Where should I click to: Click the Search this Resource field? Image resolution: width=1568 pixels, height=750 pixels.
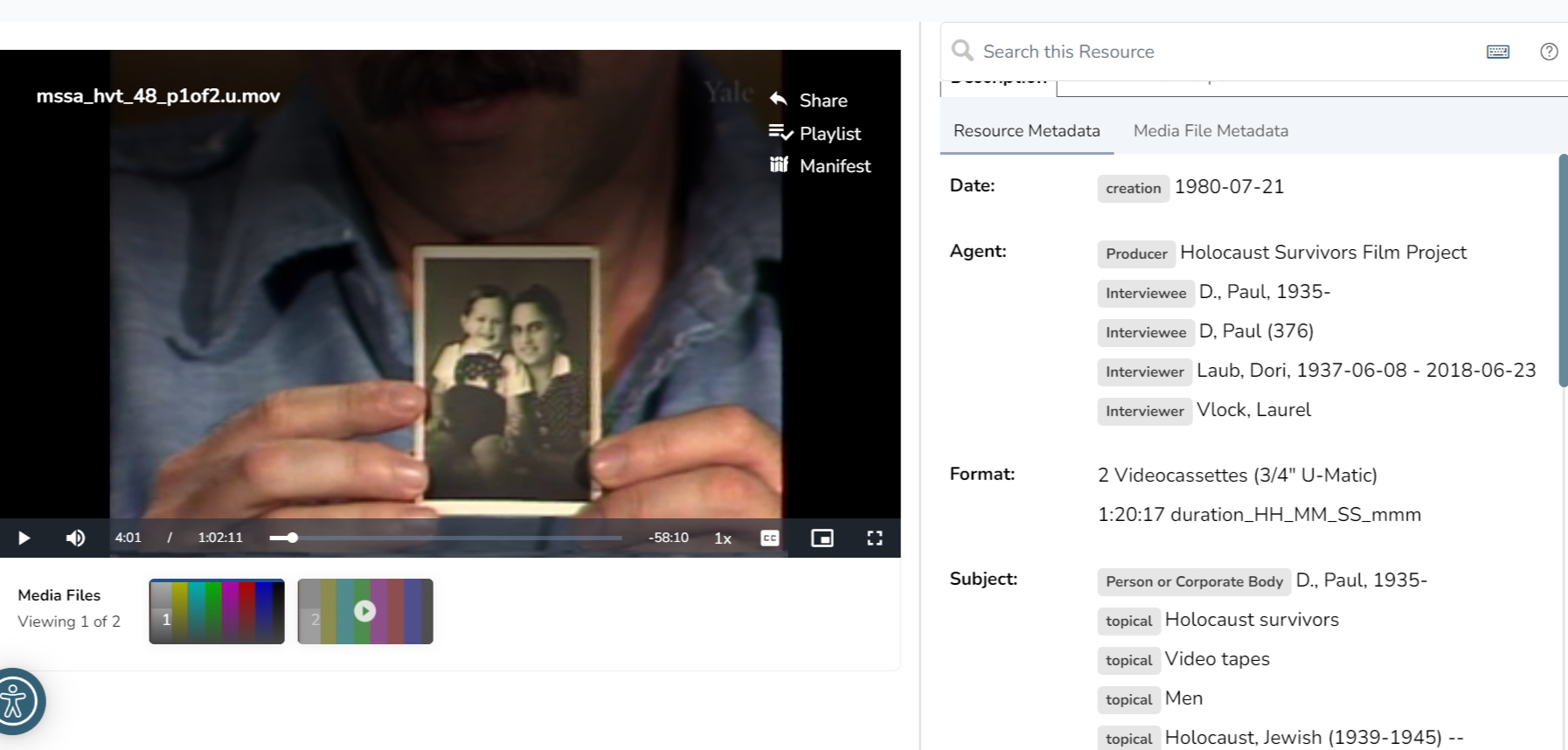click(1224, 52)
